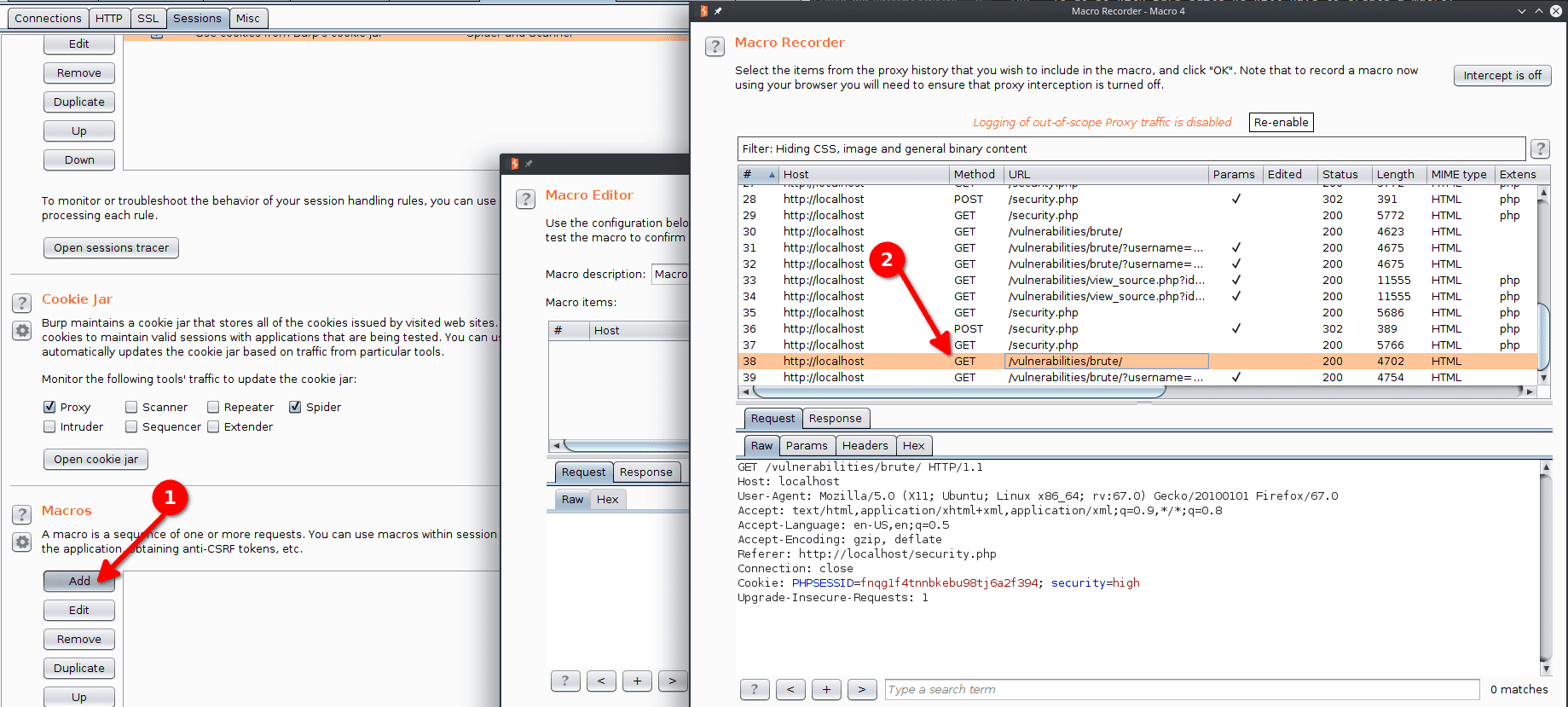Click horizontal scrollbar of proxy history table

point(959,392)
